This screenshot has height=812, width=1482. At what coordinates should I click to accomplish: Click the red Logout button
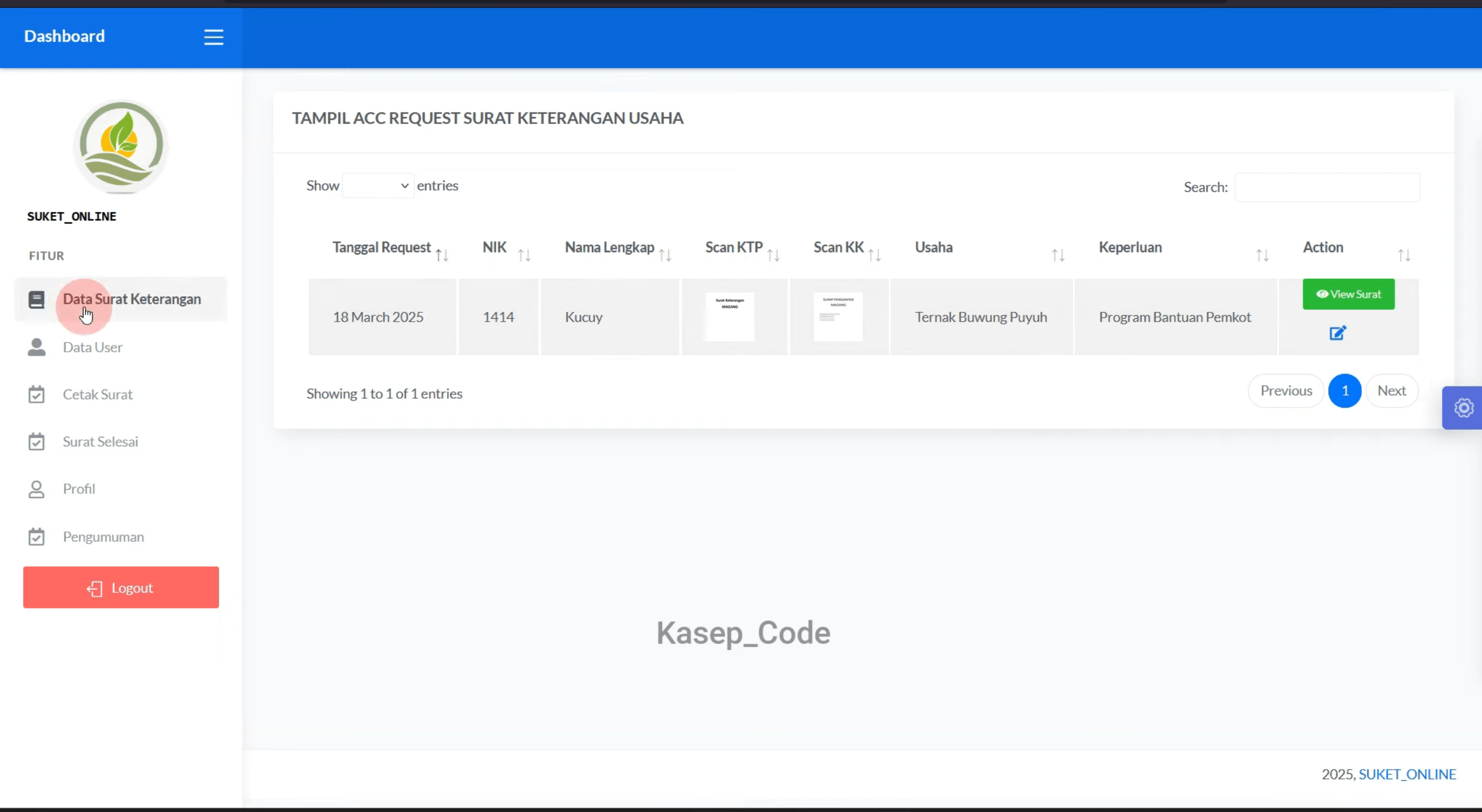121,587
